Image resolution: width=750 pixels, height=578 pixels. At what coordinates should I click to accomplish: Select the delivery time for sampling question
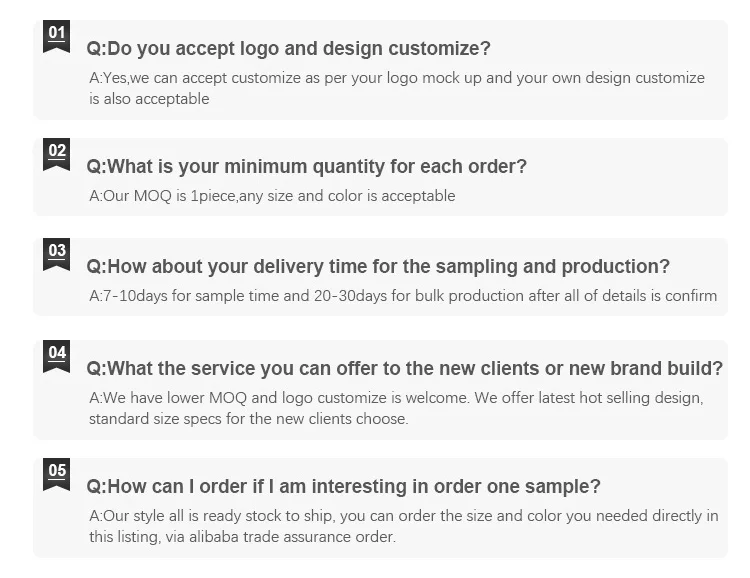pos(378,266)
